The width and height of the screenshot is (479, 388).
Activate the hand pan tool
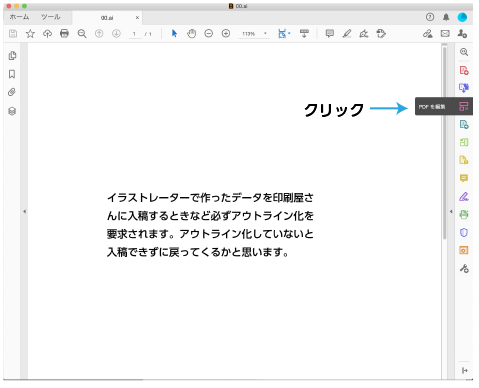point(191,34)
